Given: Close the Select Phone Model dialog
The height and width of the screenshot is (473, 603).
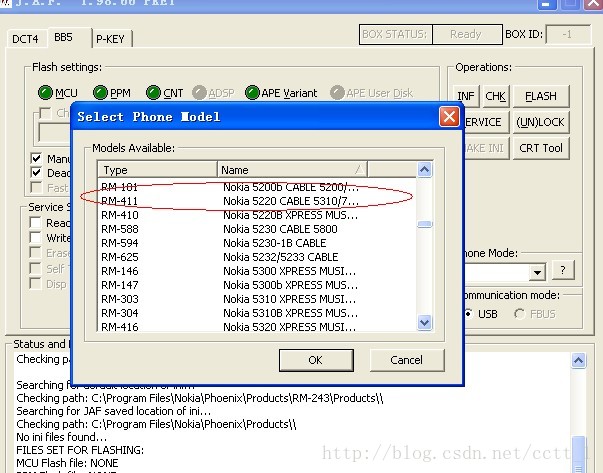Looking at the screenshot, I should 449,117.
